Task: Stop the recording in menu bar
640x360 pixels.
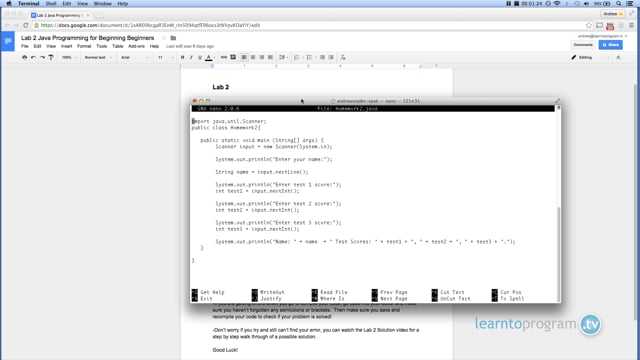Action: pyautogui.click(x=516, y=4)
